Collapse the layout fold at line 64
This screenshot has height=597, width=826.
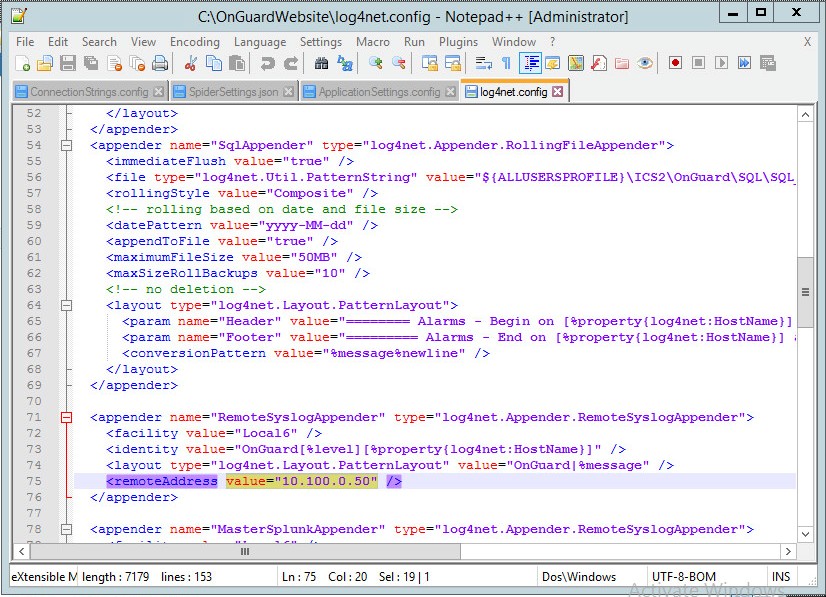click(x=66, y=305)
